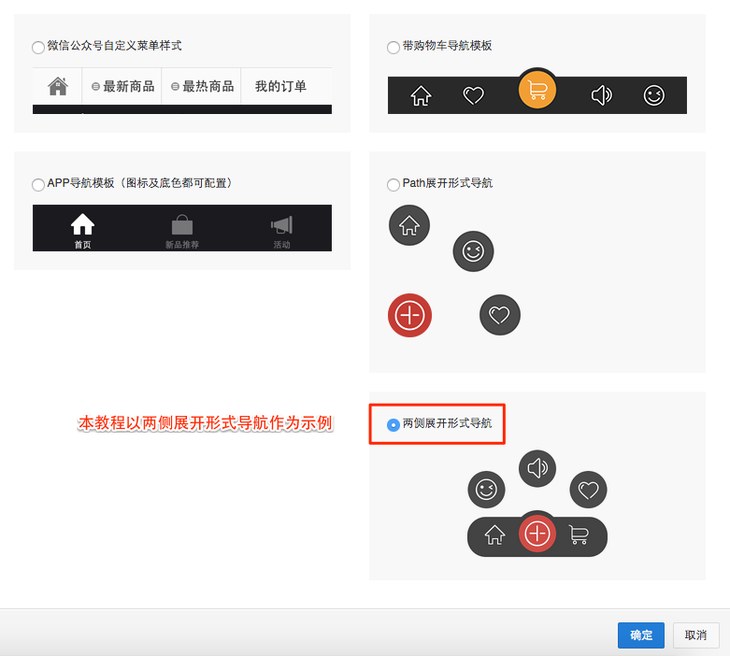This screenshot has width=730, height=656.
Task: Open the 我的订单 menu item
Action: [280, 87]
